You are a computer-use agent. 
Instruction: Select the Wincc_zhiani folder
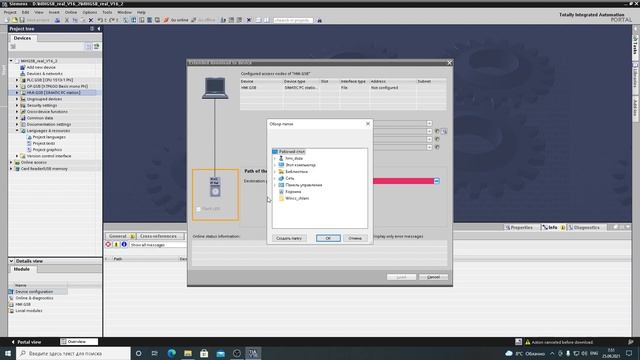pos(297,198)
